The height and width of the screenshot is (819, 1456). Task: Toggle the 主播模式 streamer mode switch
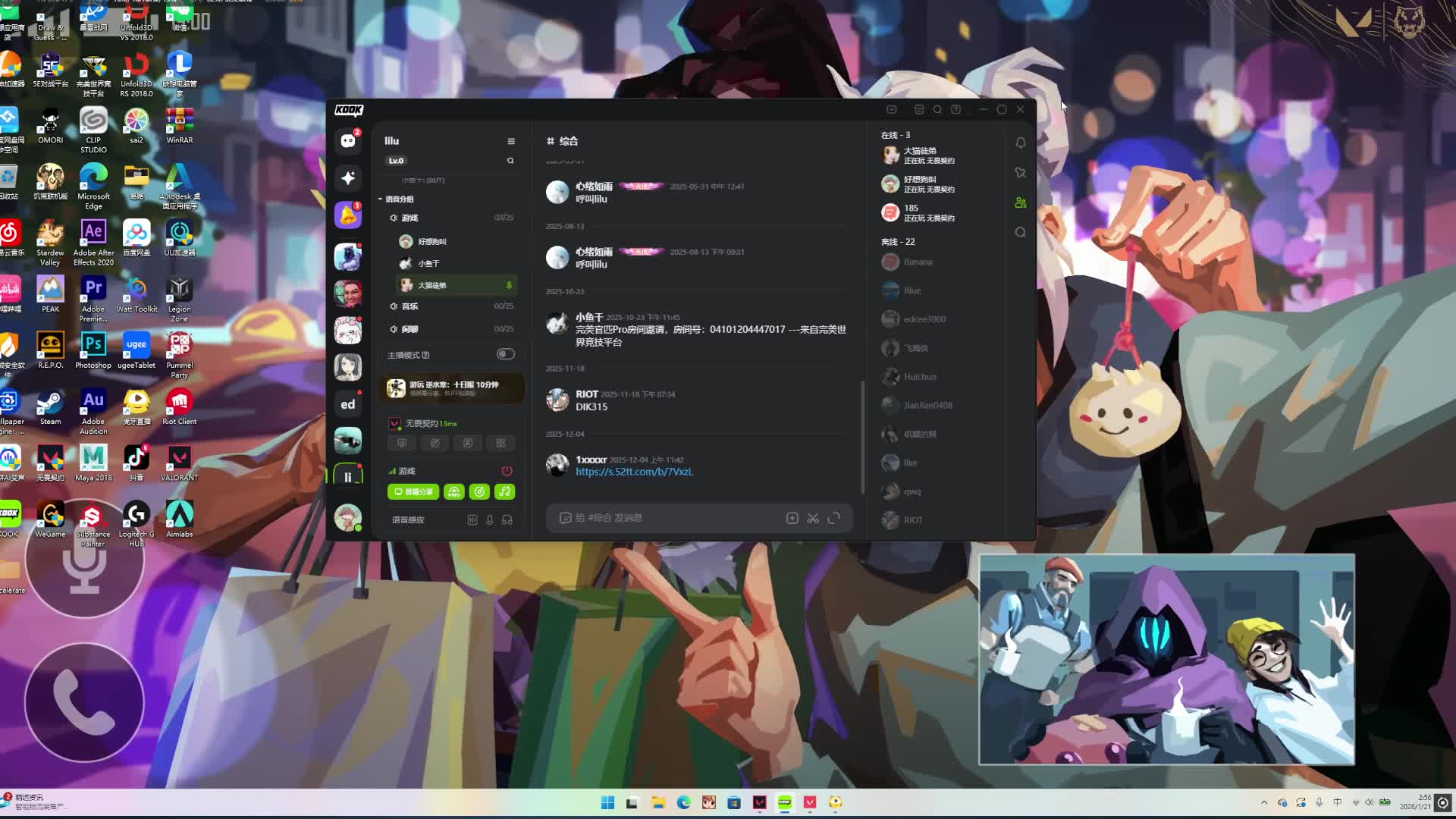[505, 354]
